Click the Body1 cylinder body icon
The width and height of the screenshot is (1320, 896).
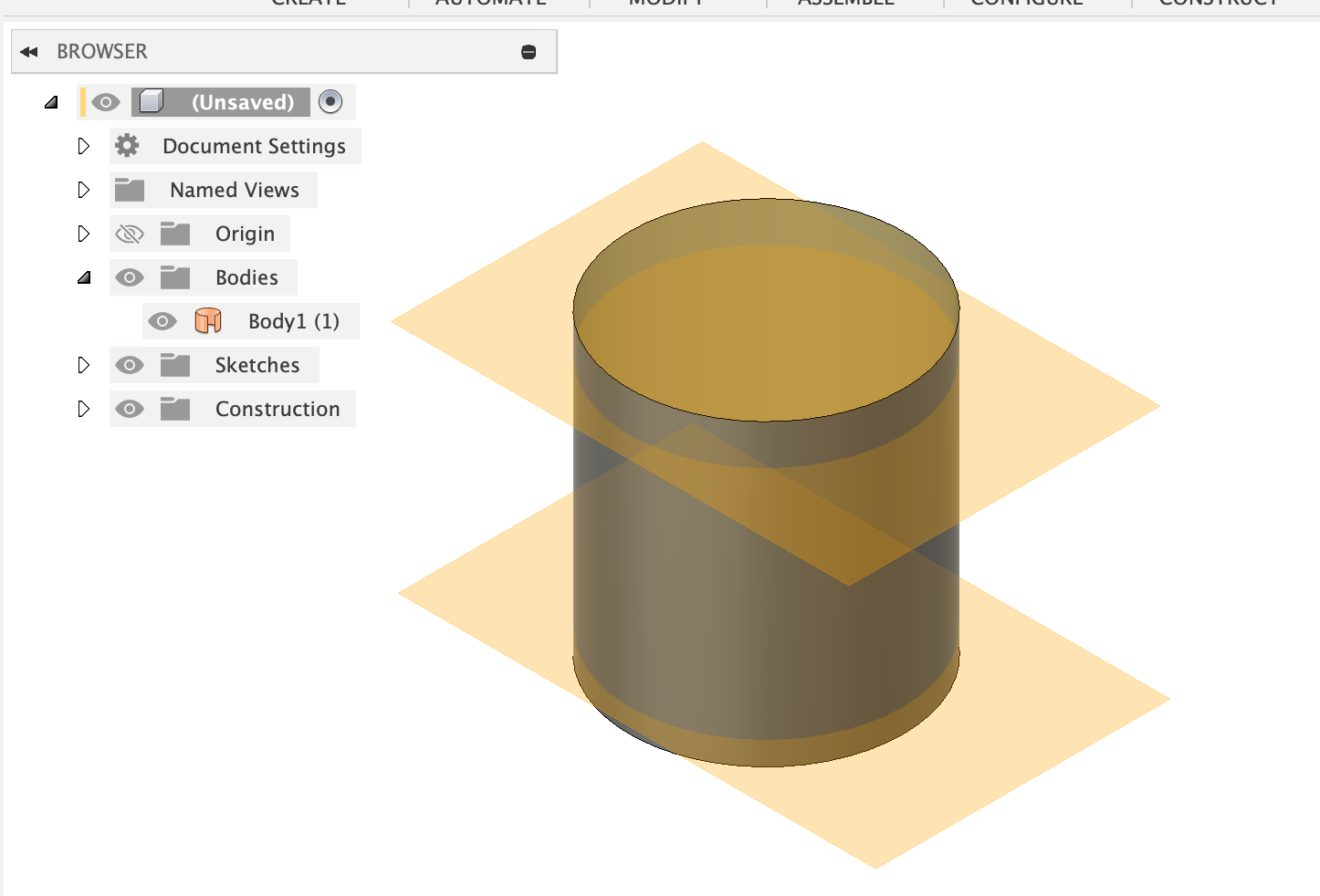point(208,320)
